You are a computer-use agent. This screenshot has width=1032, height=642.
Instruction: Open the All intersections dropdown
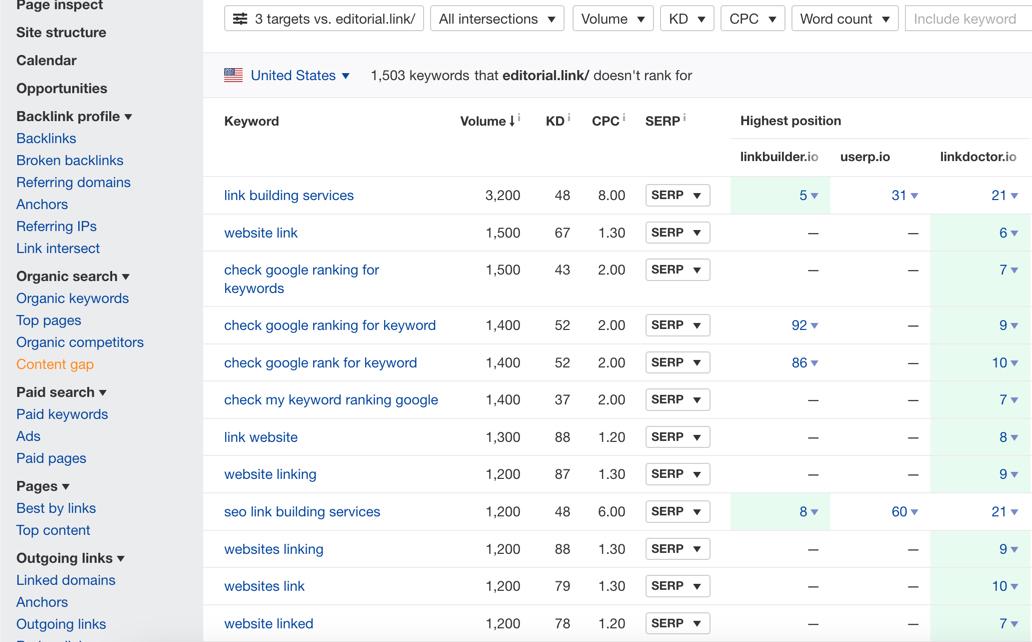497,19
